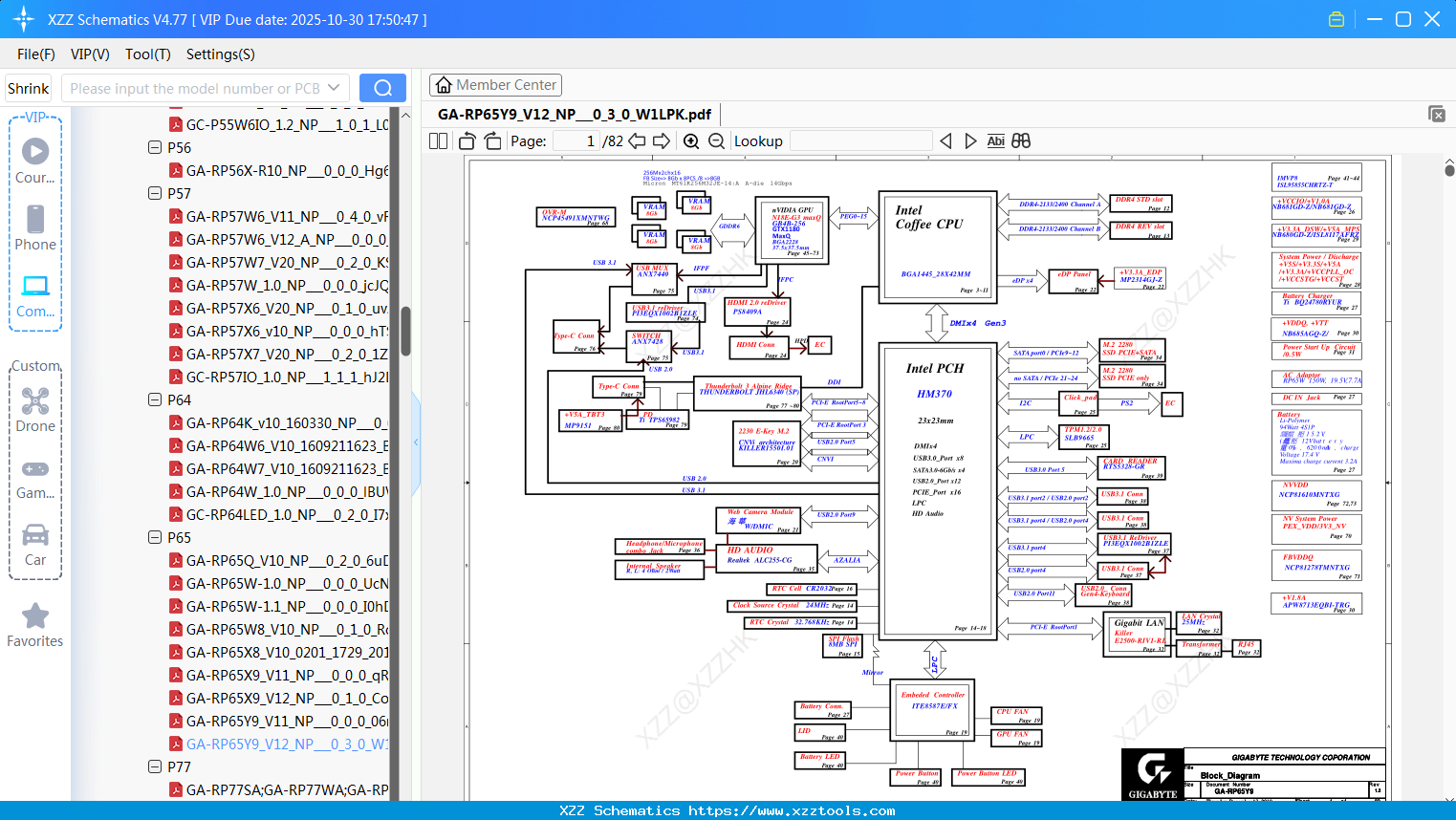The width and height of the screenshot is (1456, 820).
Task: Click PDF icon of GA-RP56X-R10_NP file
Action: (176, 170)
